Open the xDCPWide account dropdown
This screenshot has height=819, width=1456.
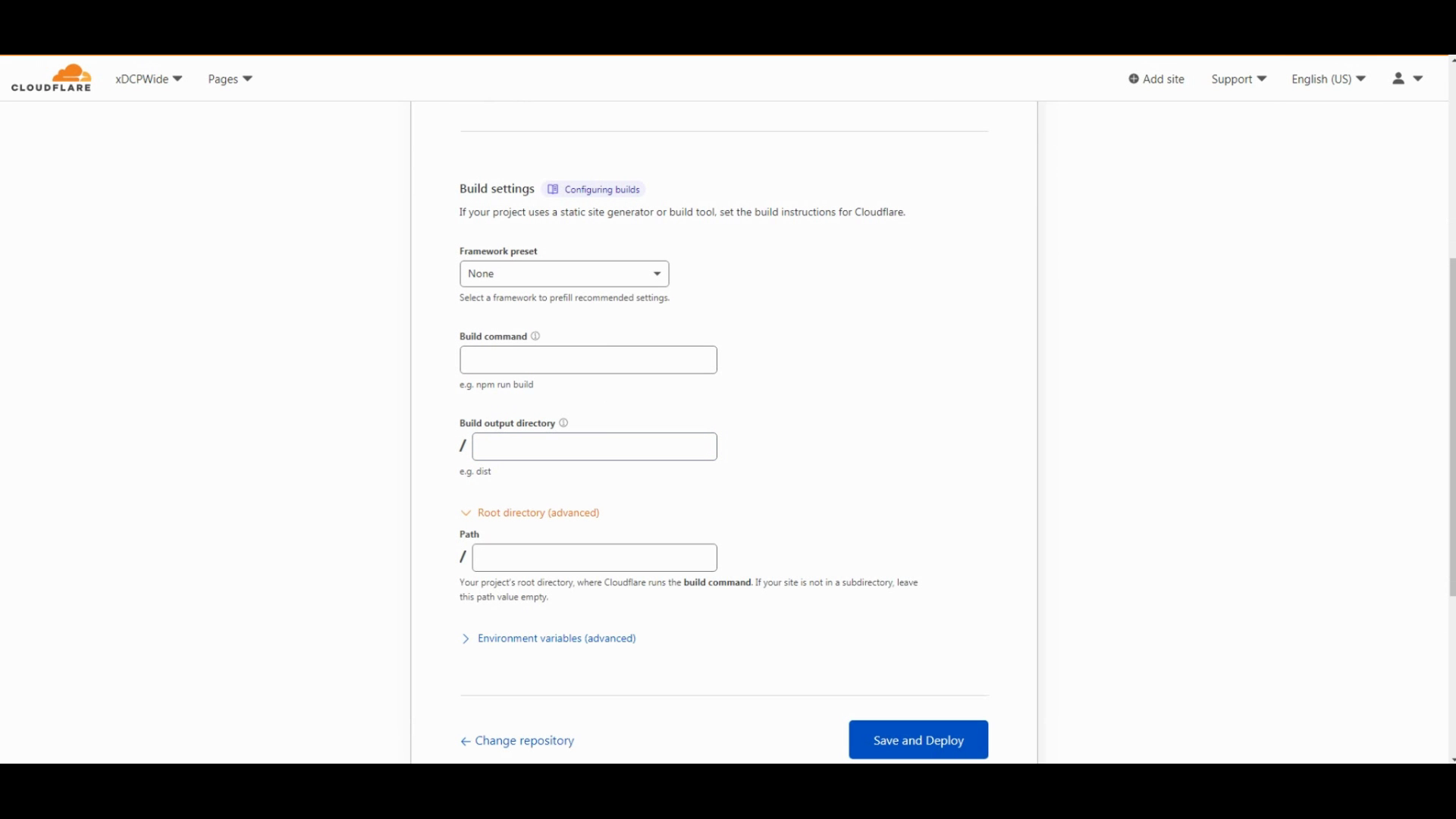click(x=149, y=79)
